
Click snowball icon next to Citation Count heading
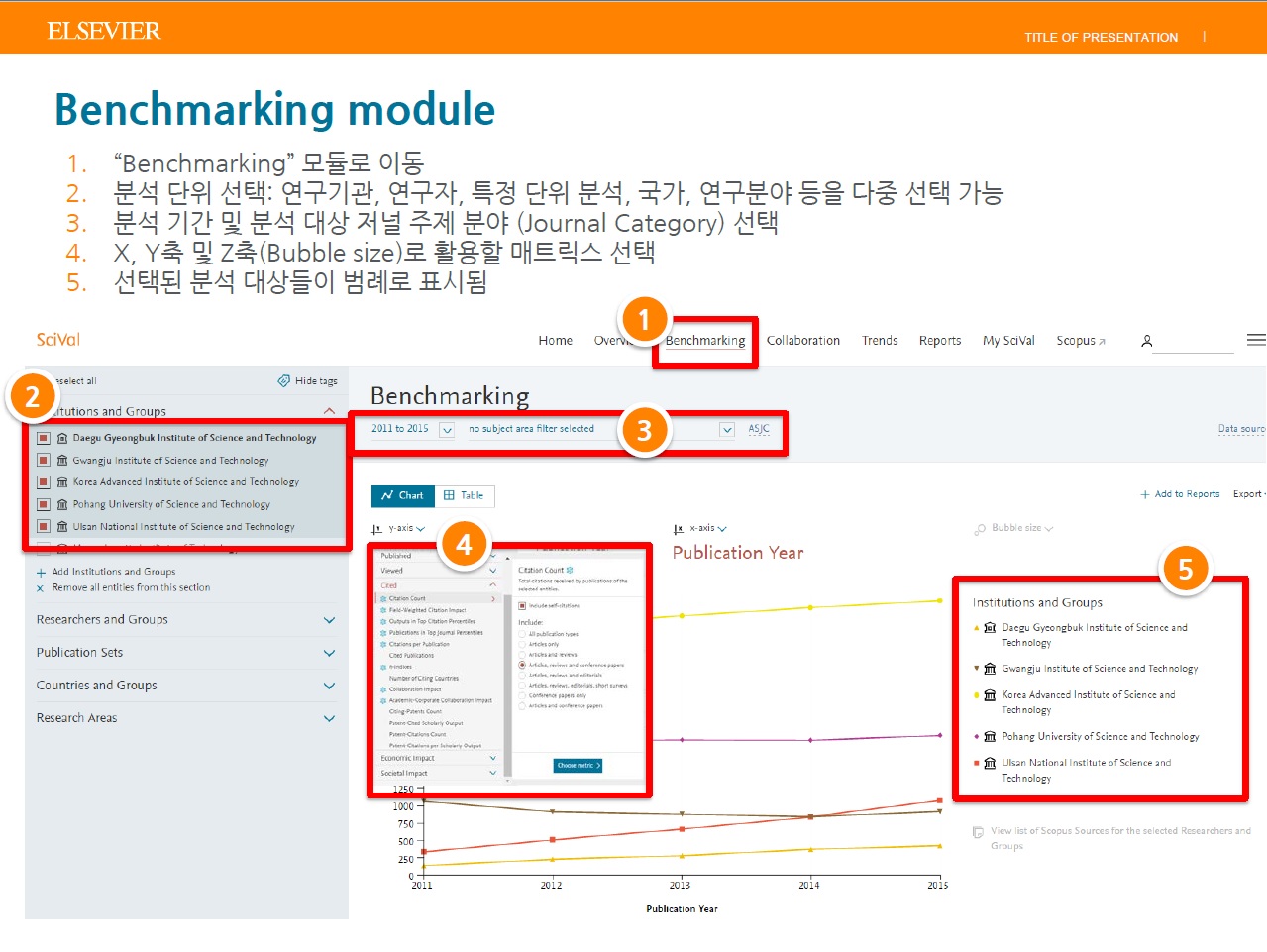click(x=570, y=570)
